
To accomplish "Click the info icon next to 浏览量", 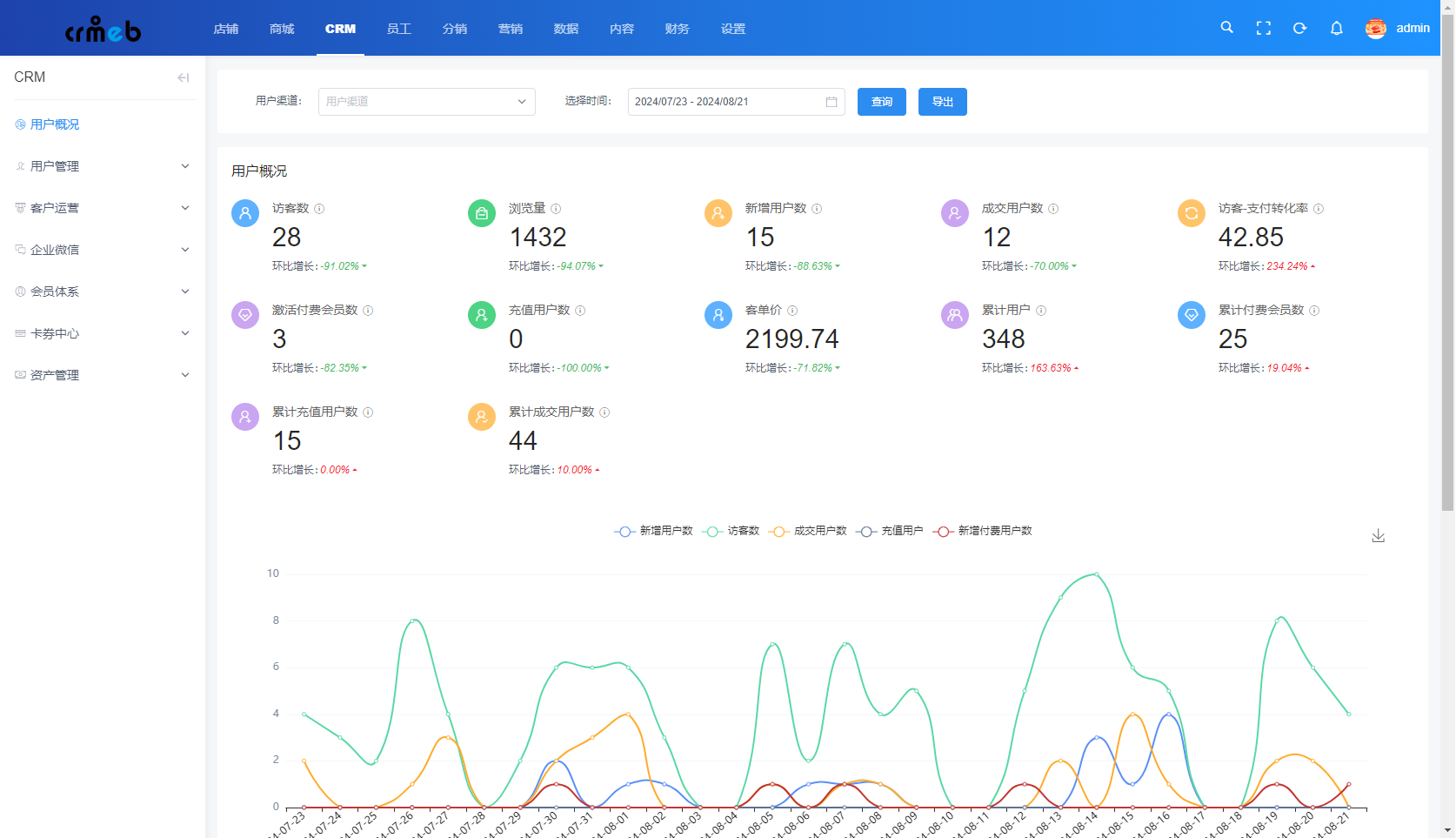I will pyautogui.click(x=556, y=209).
